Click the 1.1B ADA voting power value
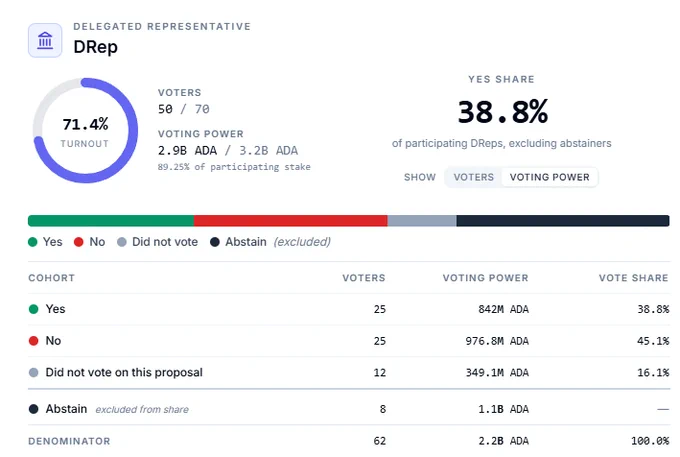 tap(503, 409)
